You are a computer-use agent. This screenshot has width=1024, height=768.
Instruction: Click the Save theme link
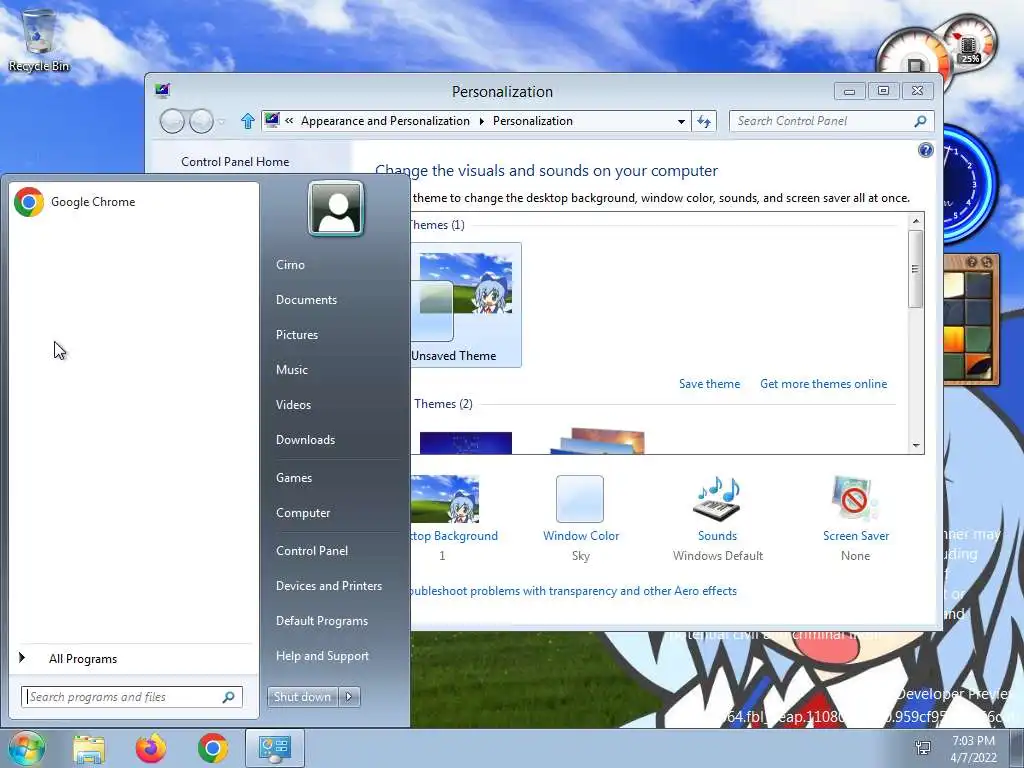[709, 384]
